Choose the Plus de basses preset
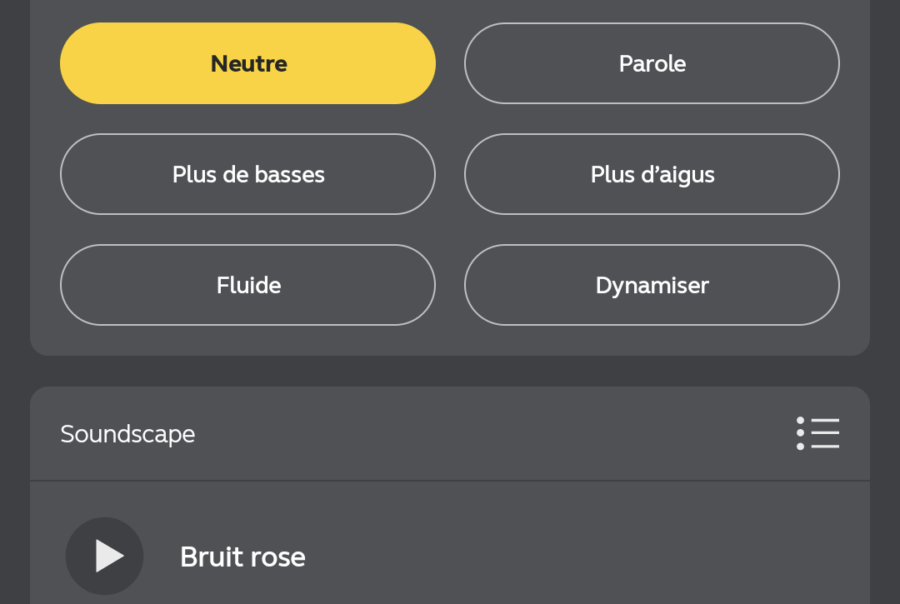900x604 pixels. [x=248, y=174]
